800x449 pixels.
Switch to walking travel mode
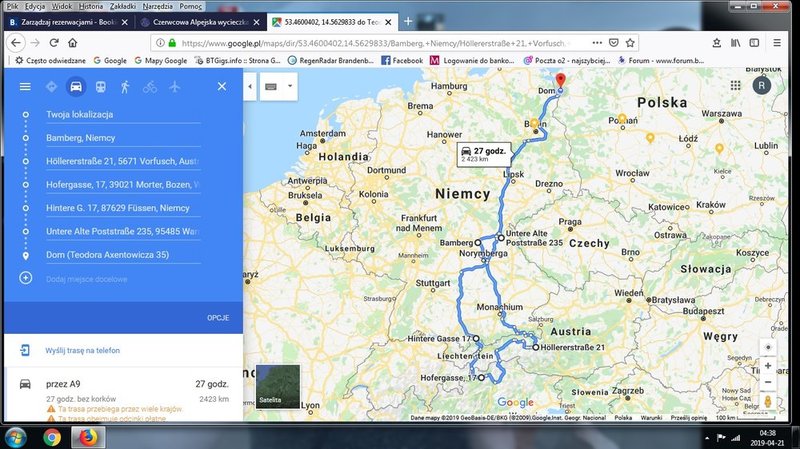point(125,87)
